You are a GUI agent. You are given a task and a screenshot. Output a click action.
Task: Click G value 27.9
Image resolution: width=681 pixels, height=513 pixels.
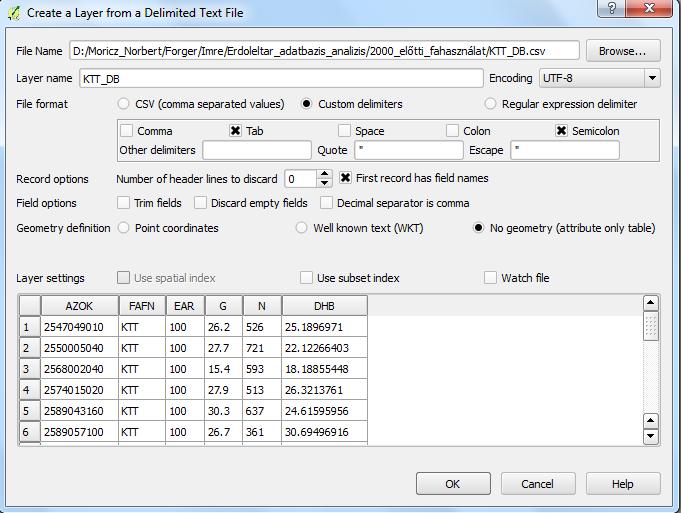pos(223,390)
